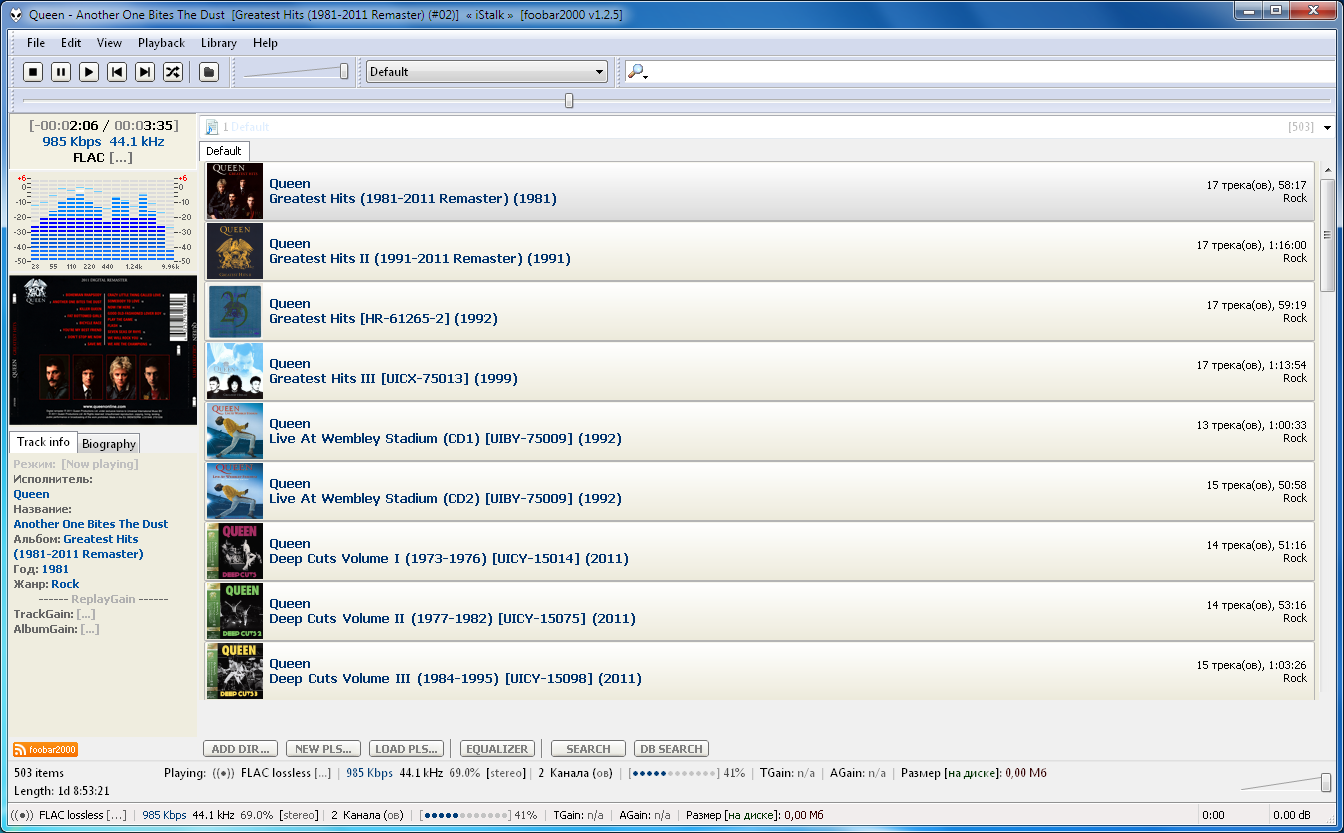The image size is (1344, 833).
Task: Click the Play toolbar button
Action: (x=89, y=72)
